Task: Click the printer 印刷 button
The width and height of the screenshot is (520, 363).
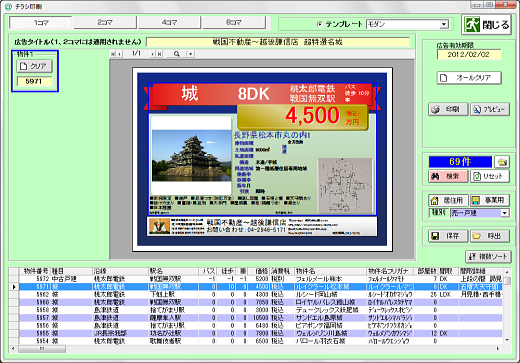Action: (448, 109)
